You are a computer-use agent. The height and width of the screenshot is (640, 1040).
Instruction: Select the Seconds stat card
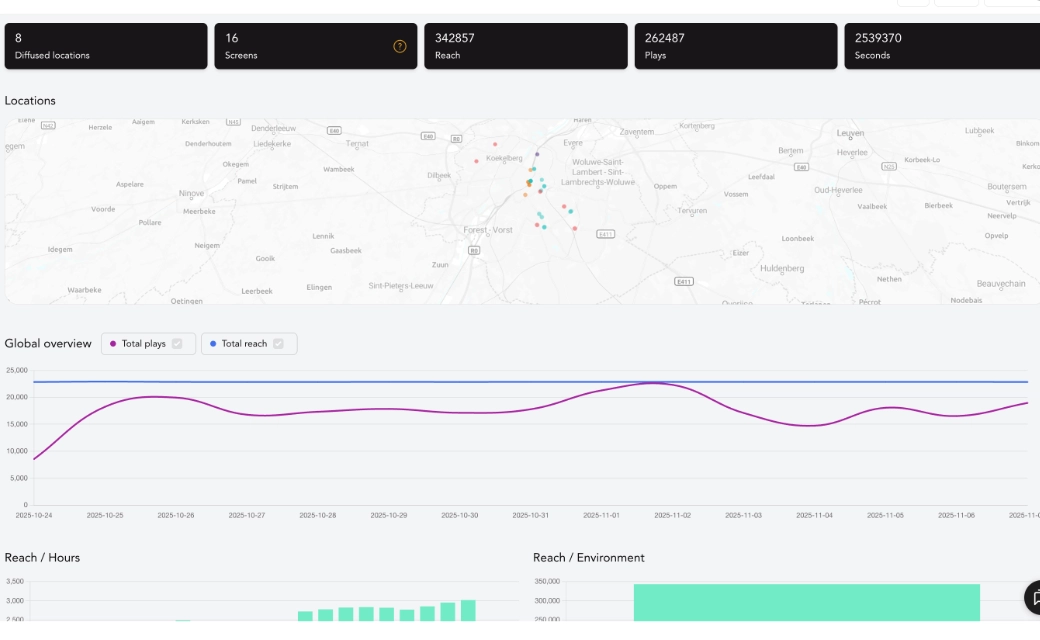(941, 46)
